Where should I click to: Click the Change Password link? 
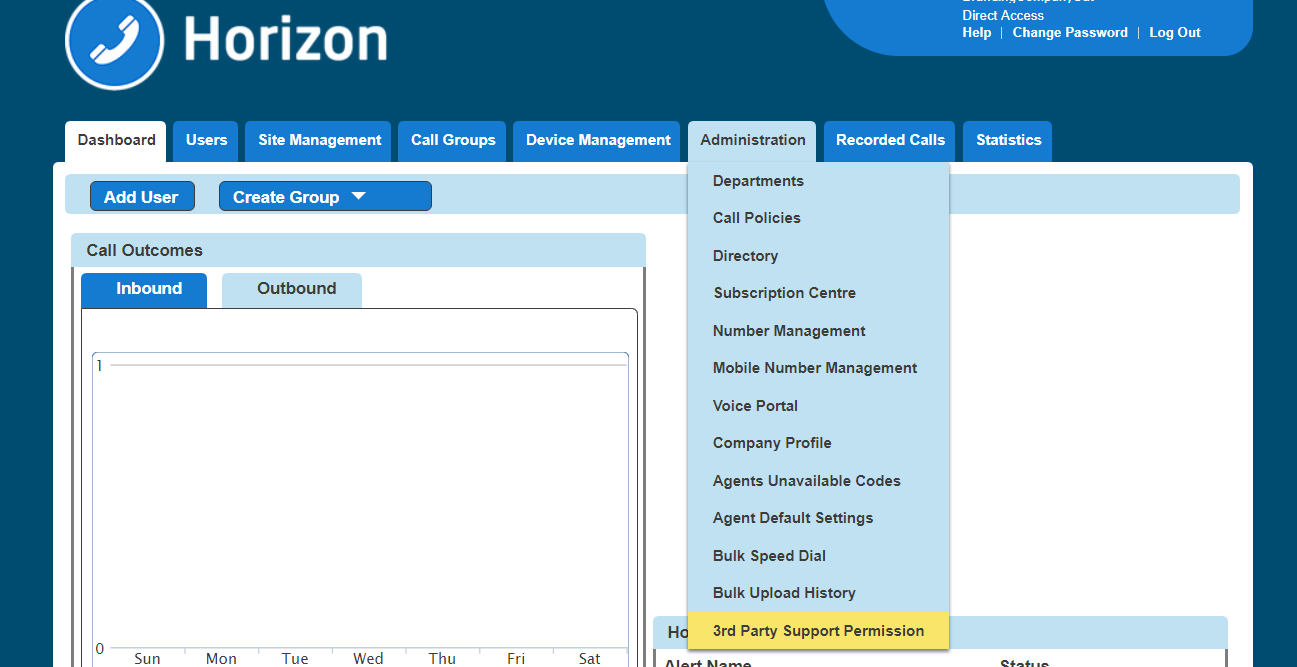1070,33
